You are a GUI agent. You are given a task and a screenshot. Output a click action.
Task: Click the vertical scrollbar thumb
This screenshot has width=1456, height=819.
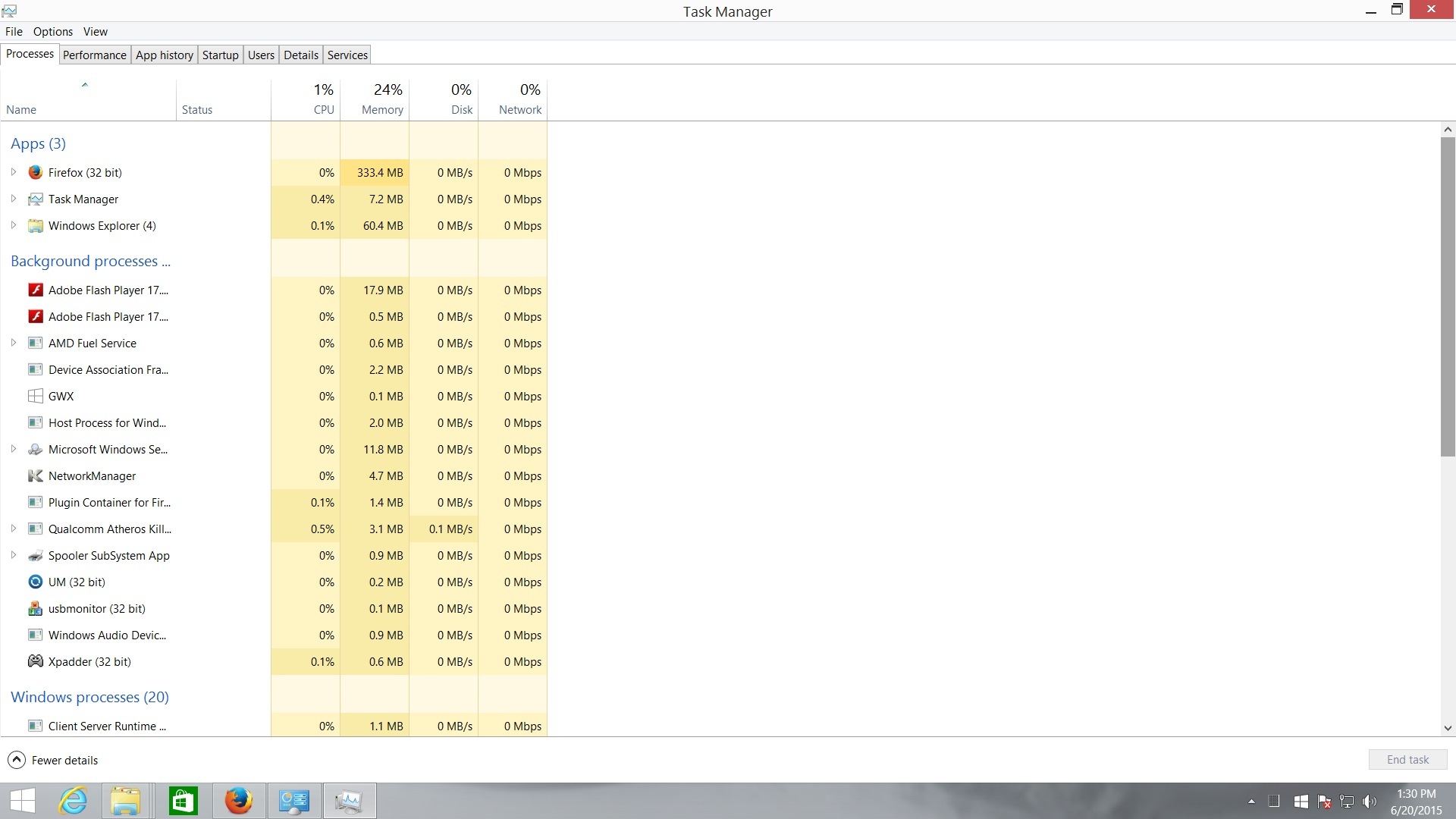tap(1448, 297)
